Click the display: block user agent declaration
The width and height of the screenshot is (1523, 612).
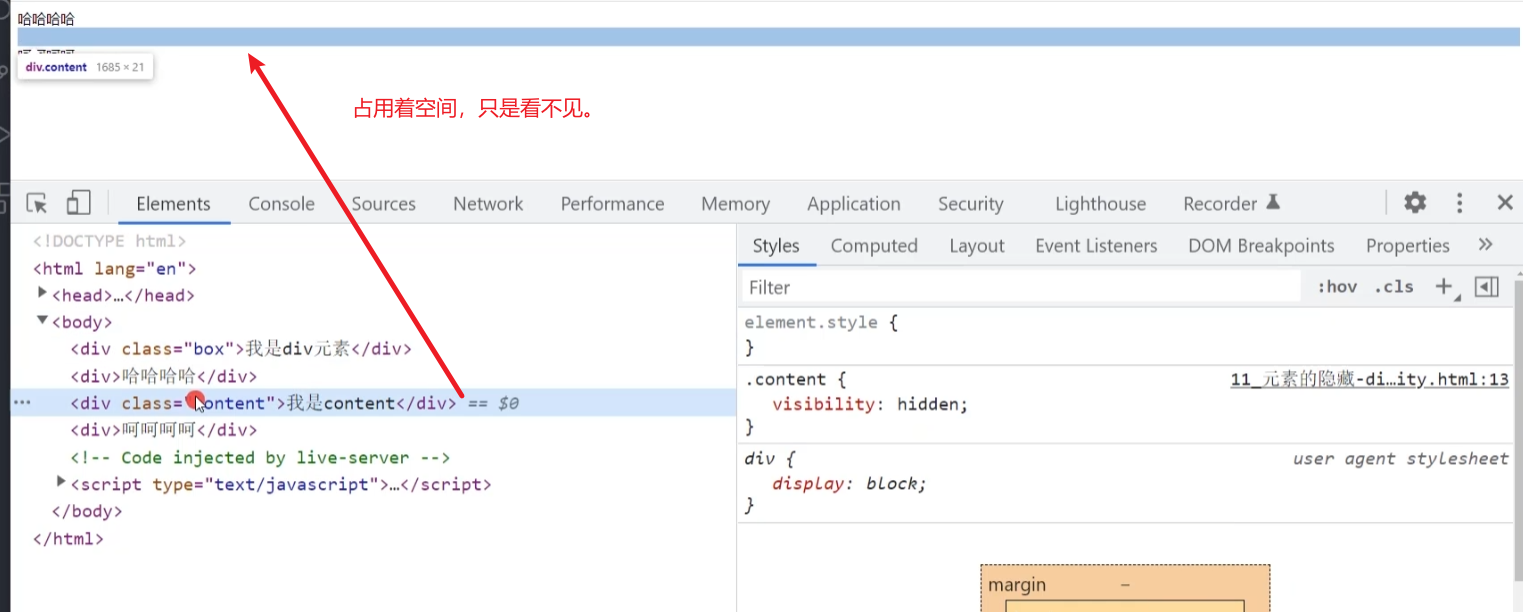click(849, 483)
